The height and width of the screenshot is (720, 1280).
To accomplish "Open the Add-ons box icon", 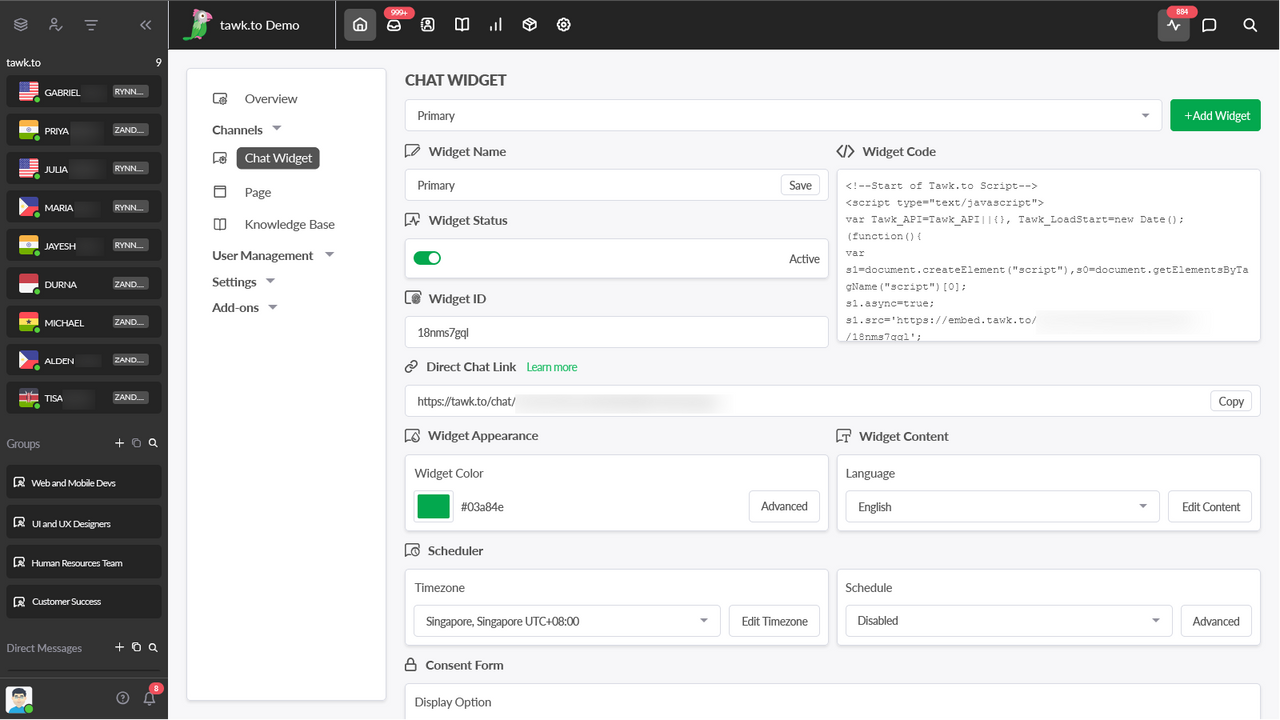I will 529,25.
